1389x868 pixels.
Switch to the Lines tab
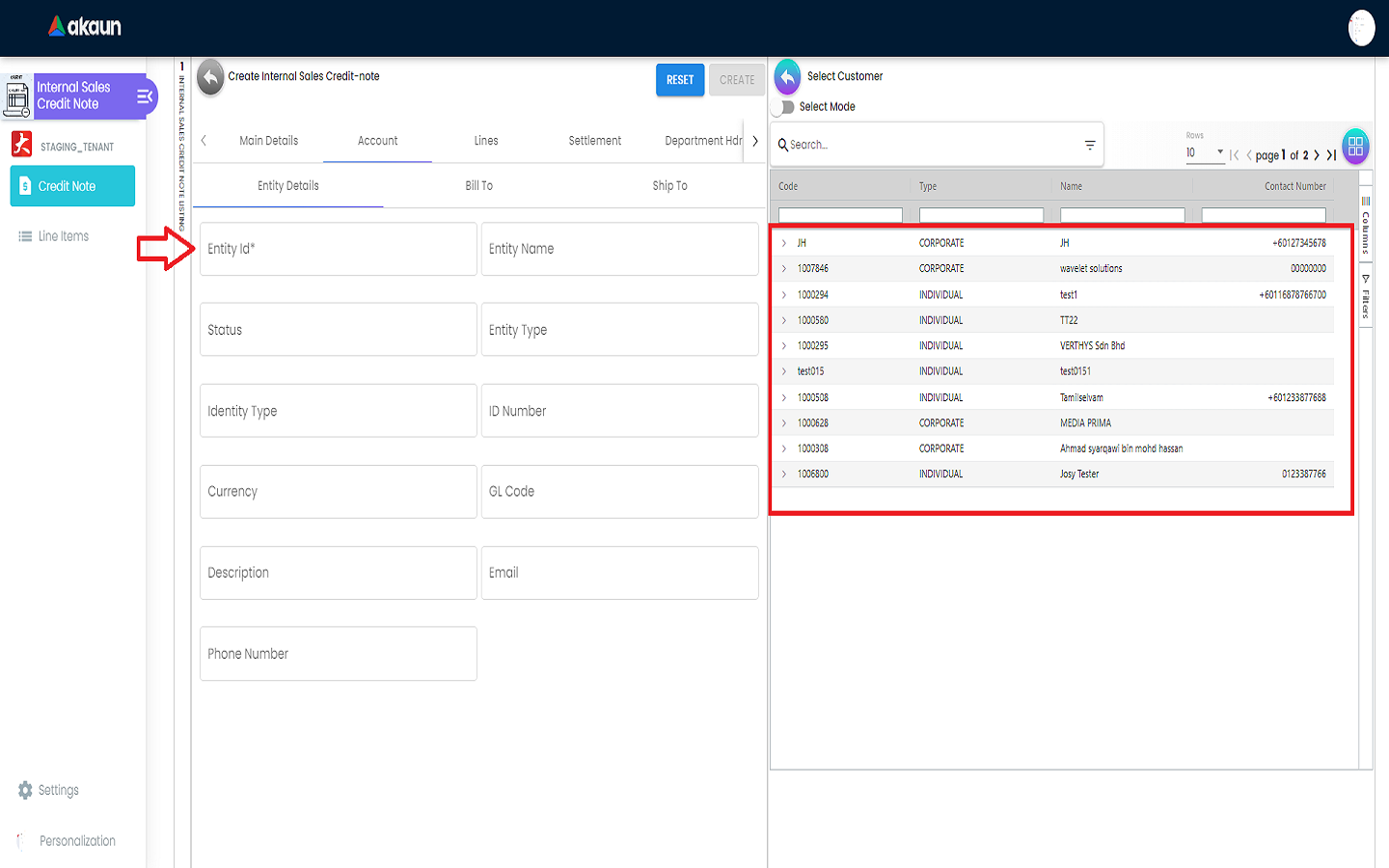coord(486,141)
